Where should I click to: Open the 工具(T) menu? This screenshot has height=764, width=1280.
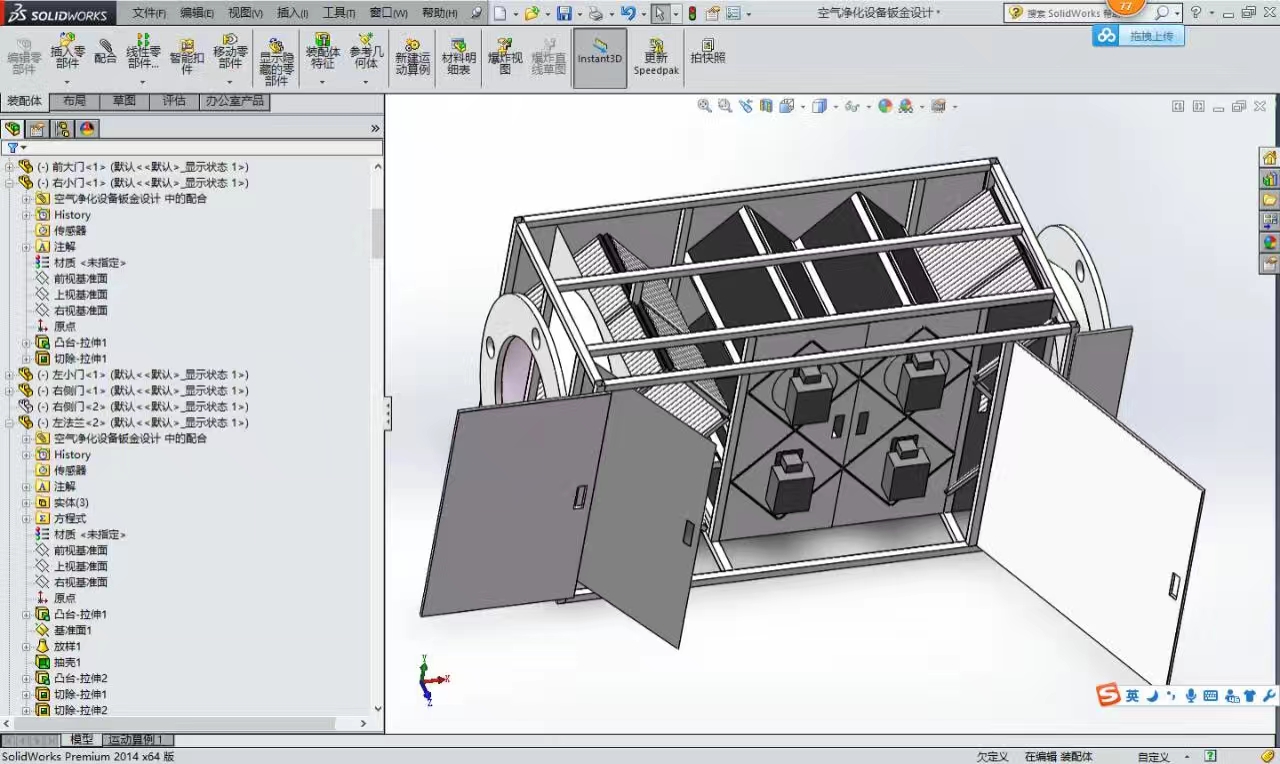pos(339,13)
